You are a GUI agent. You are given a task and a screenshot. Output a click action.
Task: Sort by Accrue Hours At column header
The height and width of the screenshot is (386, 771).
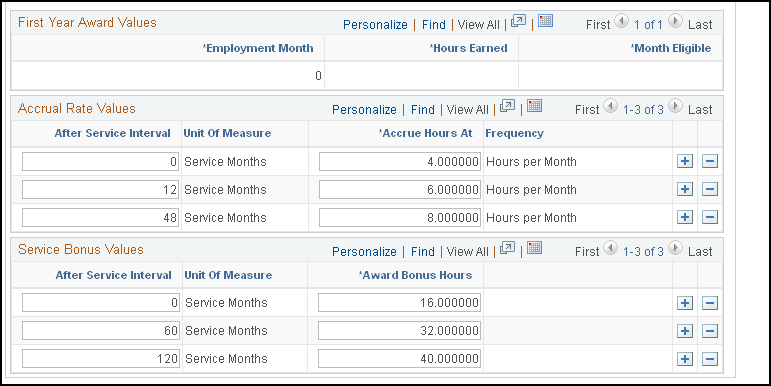click(x=425, y=133)
